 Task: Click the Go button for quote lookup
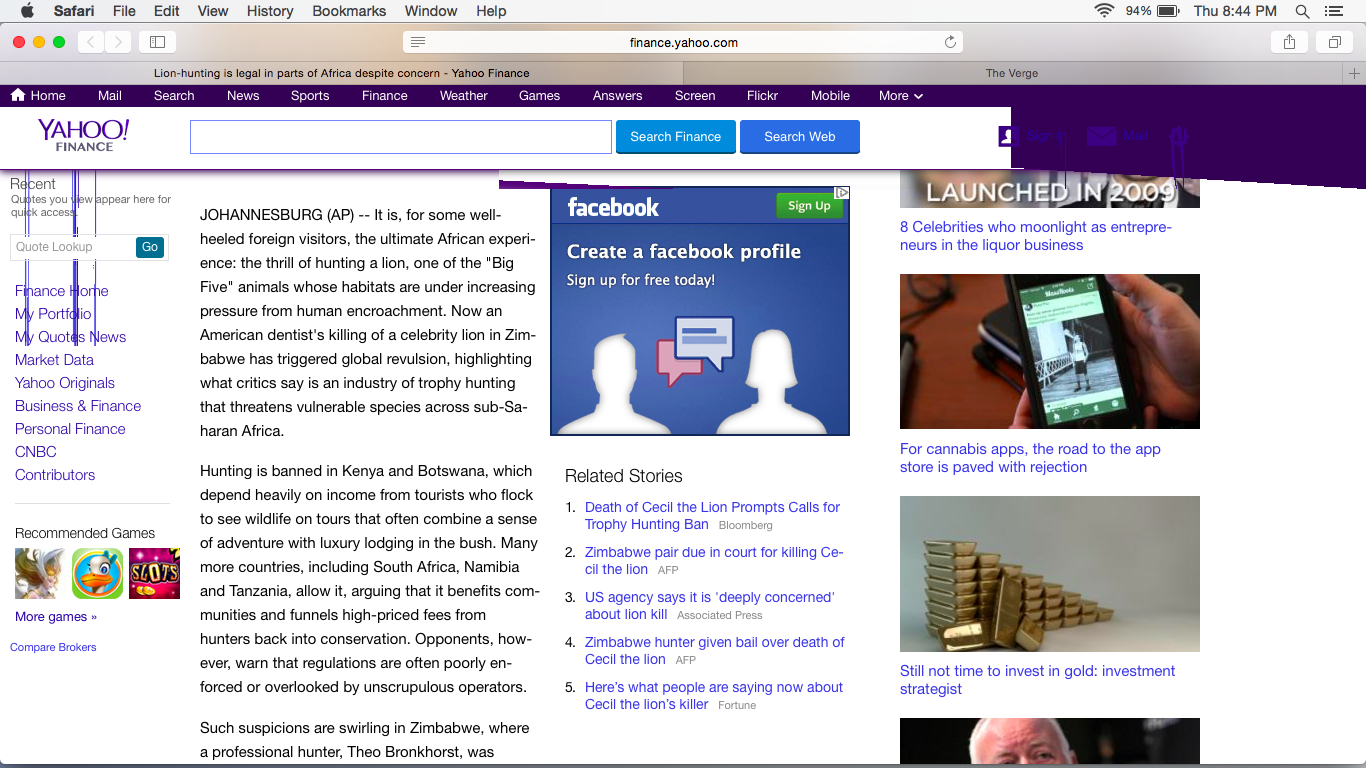click(150, 247)
